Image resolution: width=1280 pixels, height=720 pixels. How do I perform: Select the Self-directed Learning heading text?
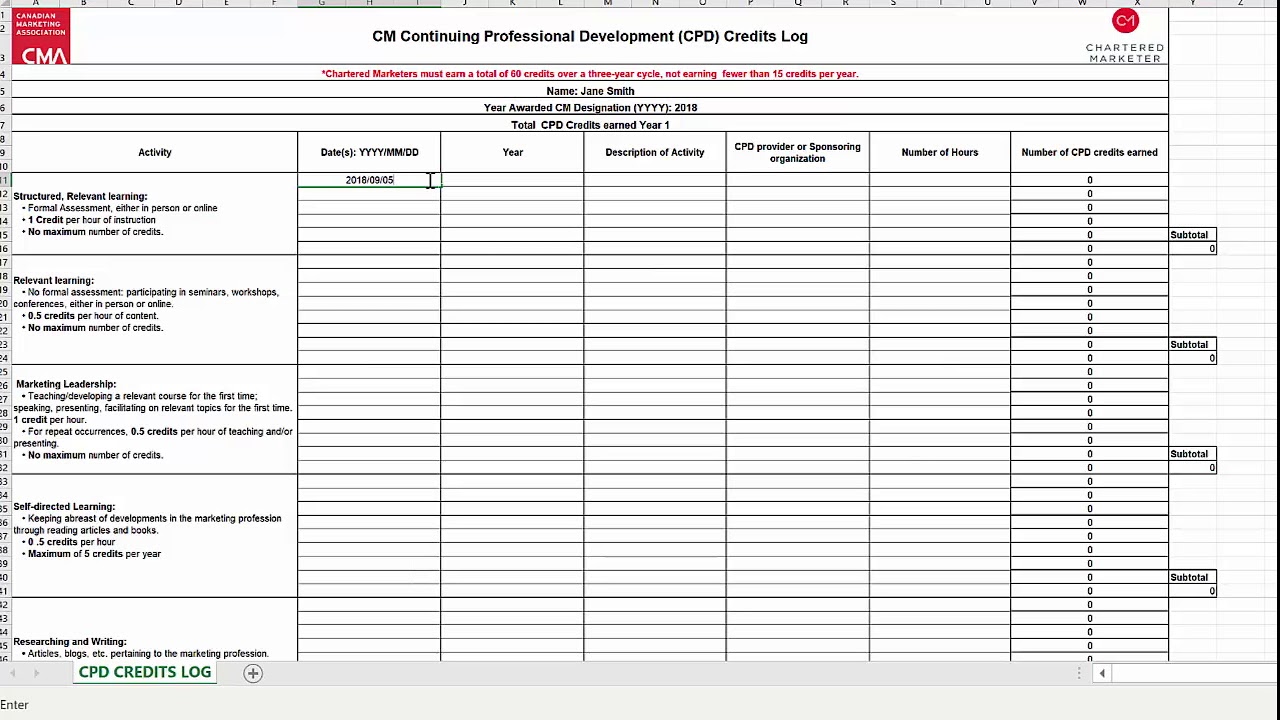tap(64, 507)
